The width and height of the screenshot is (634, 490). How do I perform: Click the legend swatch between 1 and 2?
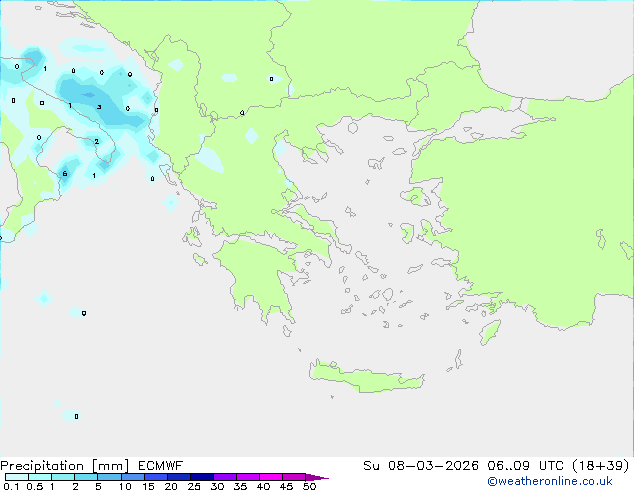[x=63, y=477]
